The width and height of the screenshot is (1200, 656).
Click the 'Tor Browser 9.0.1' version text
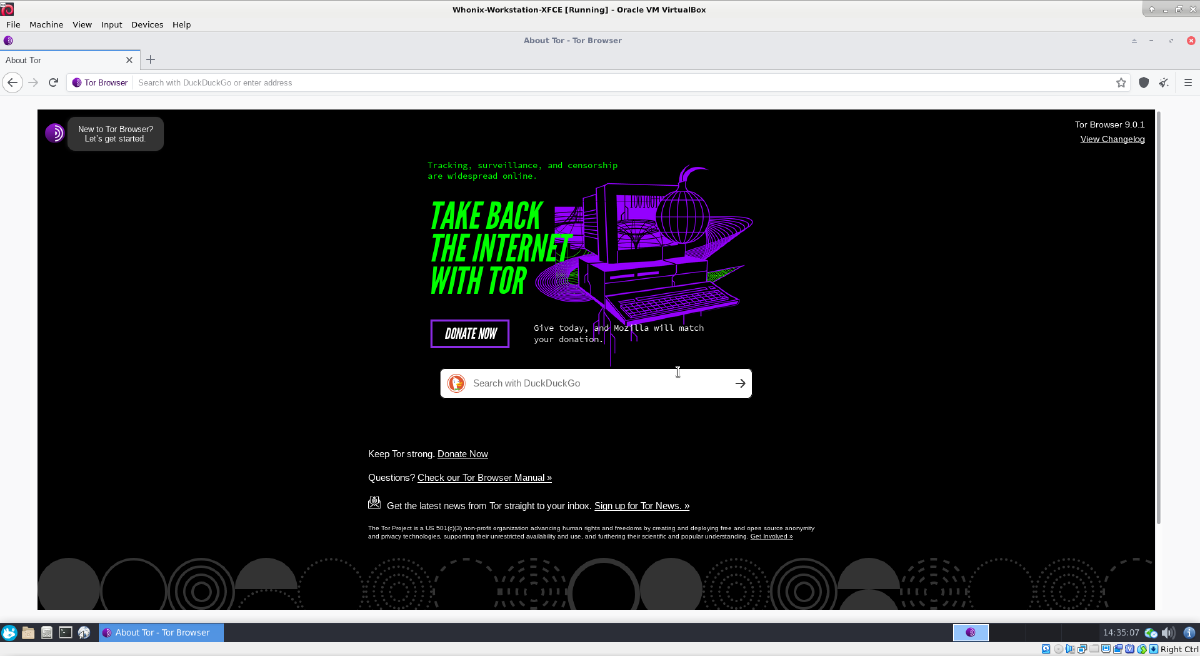coord(1110,125)
